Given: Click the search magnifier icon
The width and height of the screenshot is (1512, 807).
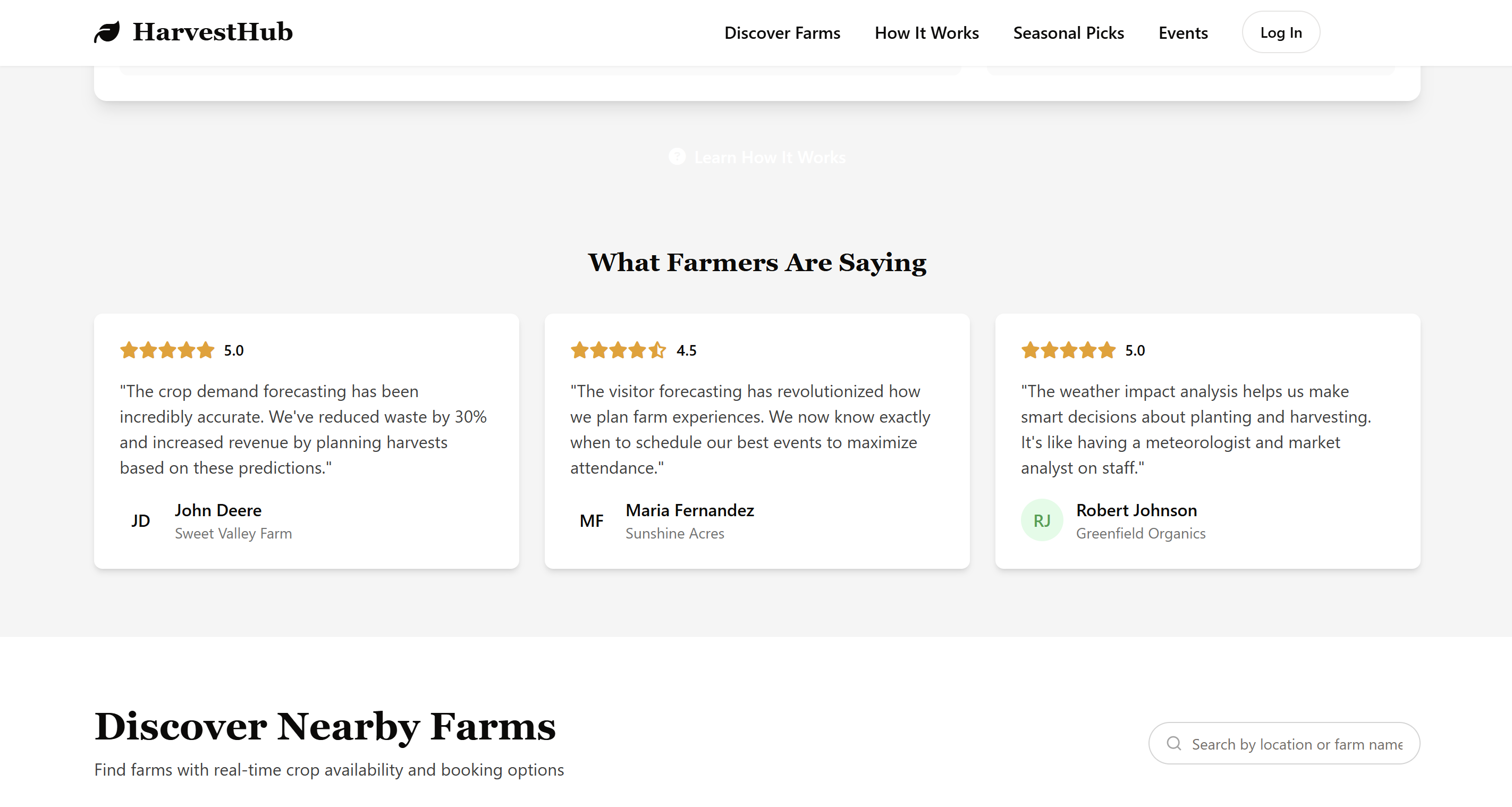Looking at the screenshot, I should [1173, 743].
